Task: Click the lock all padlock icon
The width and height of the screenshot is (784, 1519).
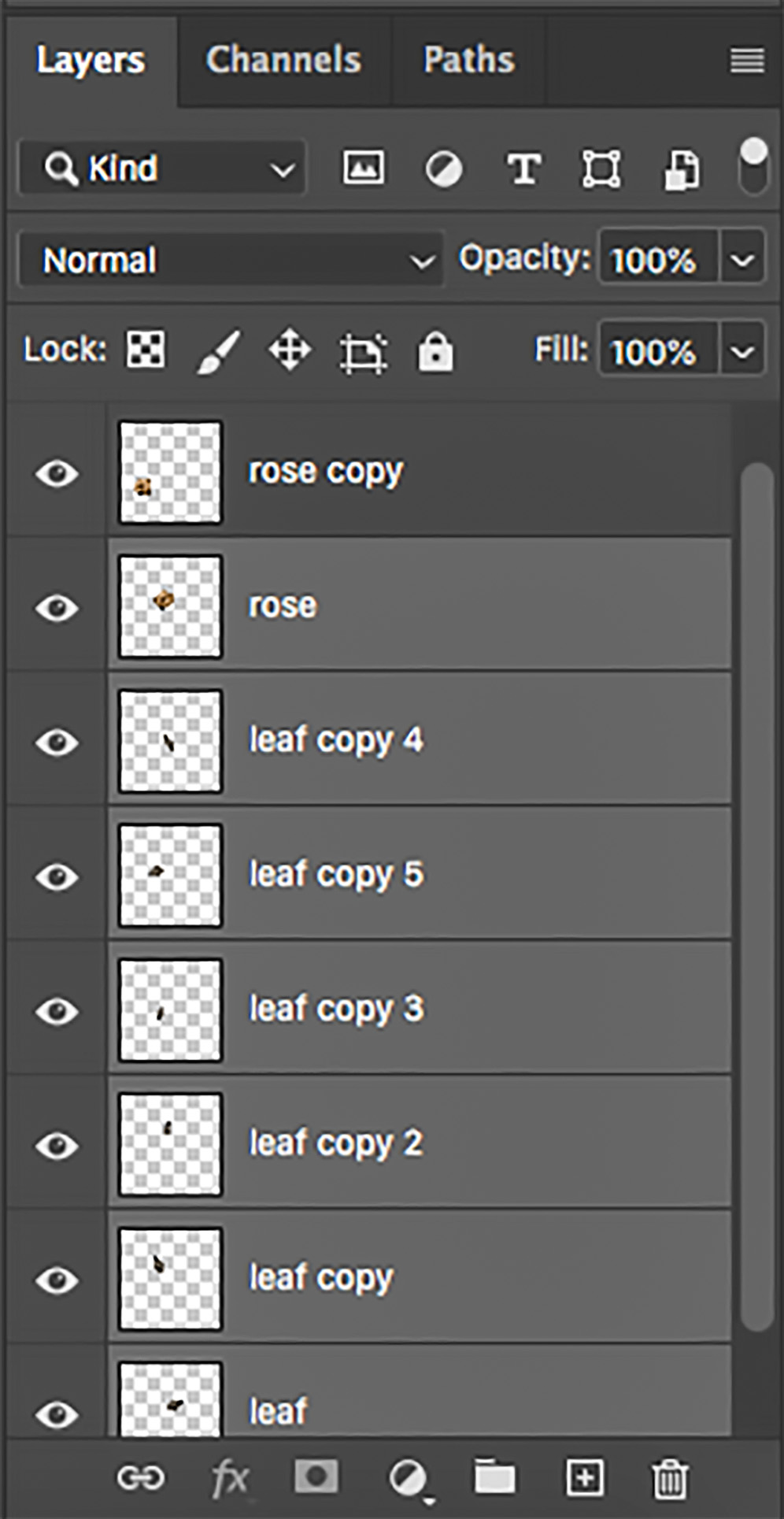Action: pos(435,351)
